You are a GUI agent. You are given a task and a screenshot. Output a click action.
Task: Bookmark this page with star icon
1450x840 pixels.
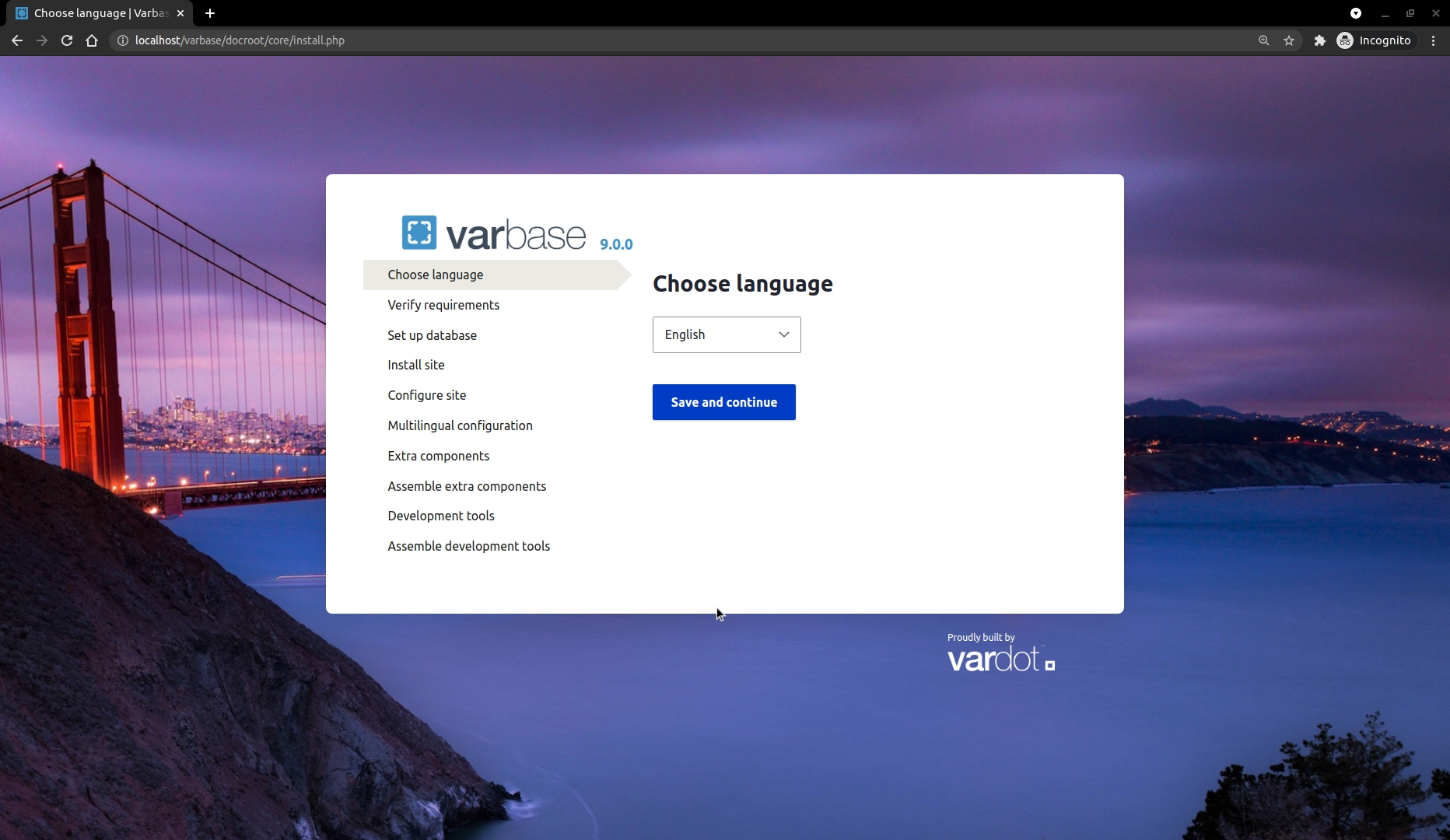point(1289,40)
